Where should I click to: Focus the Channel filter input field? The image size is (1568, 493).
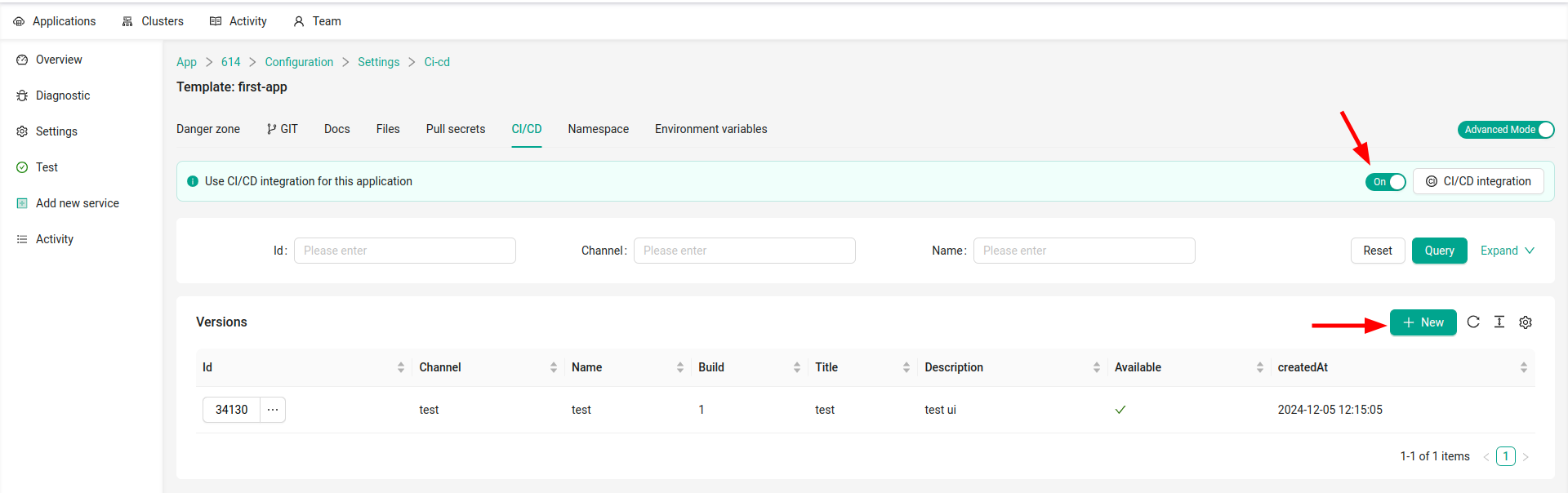click(x=744, y=251)
